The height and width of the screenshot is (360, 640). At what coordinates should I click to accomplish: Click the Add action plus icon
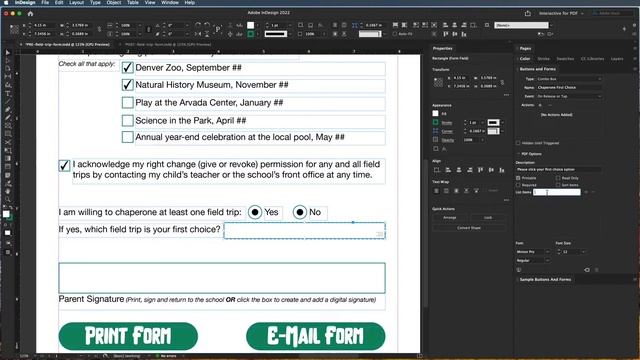[540, 105]
